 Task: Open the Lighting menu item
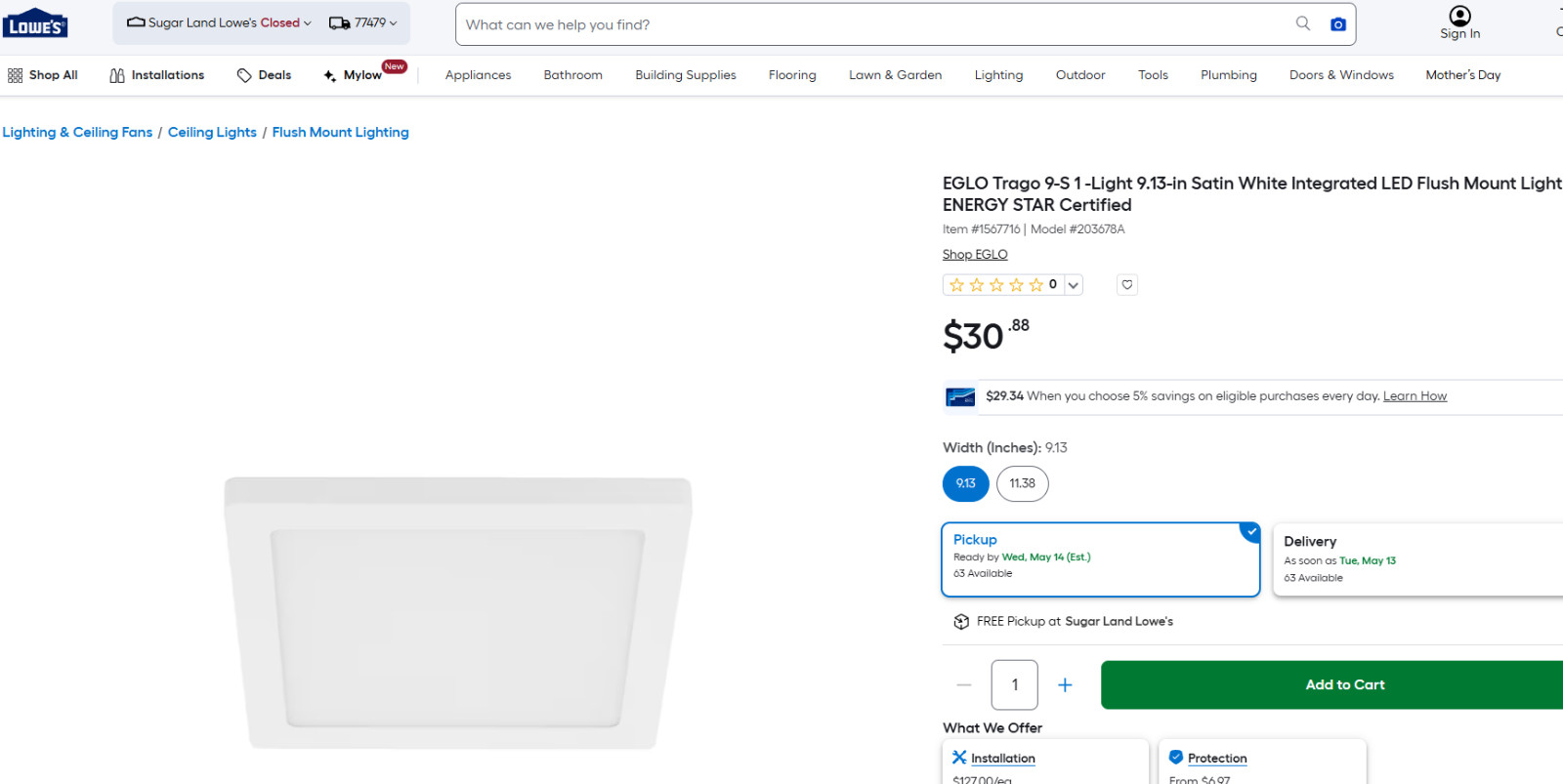click(998, 75)
